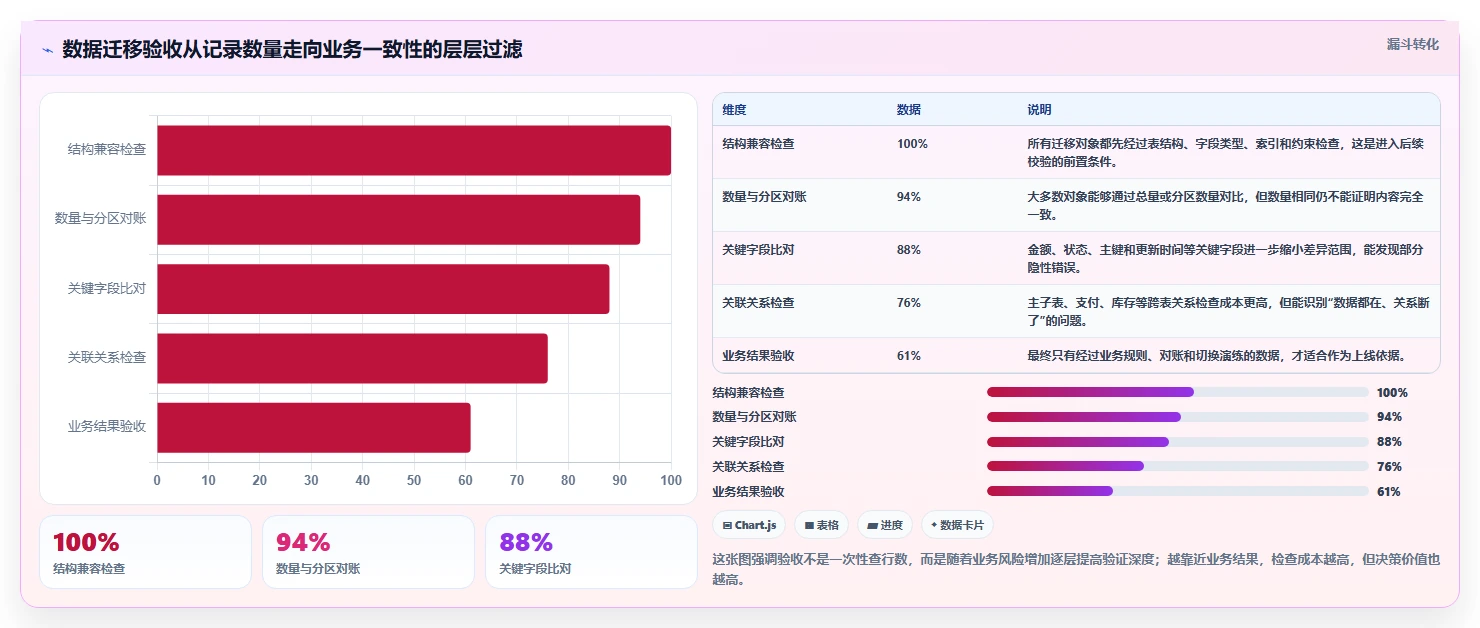Click chart y-axis label 关联关系检查
The height and width of the screenshot is (628, 1480).
[107, 357]
